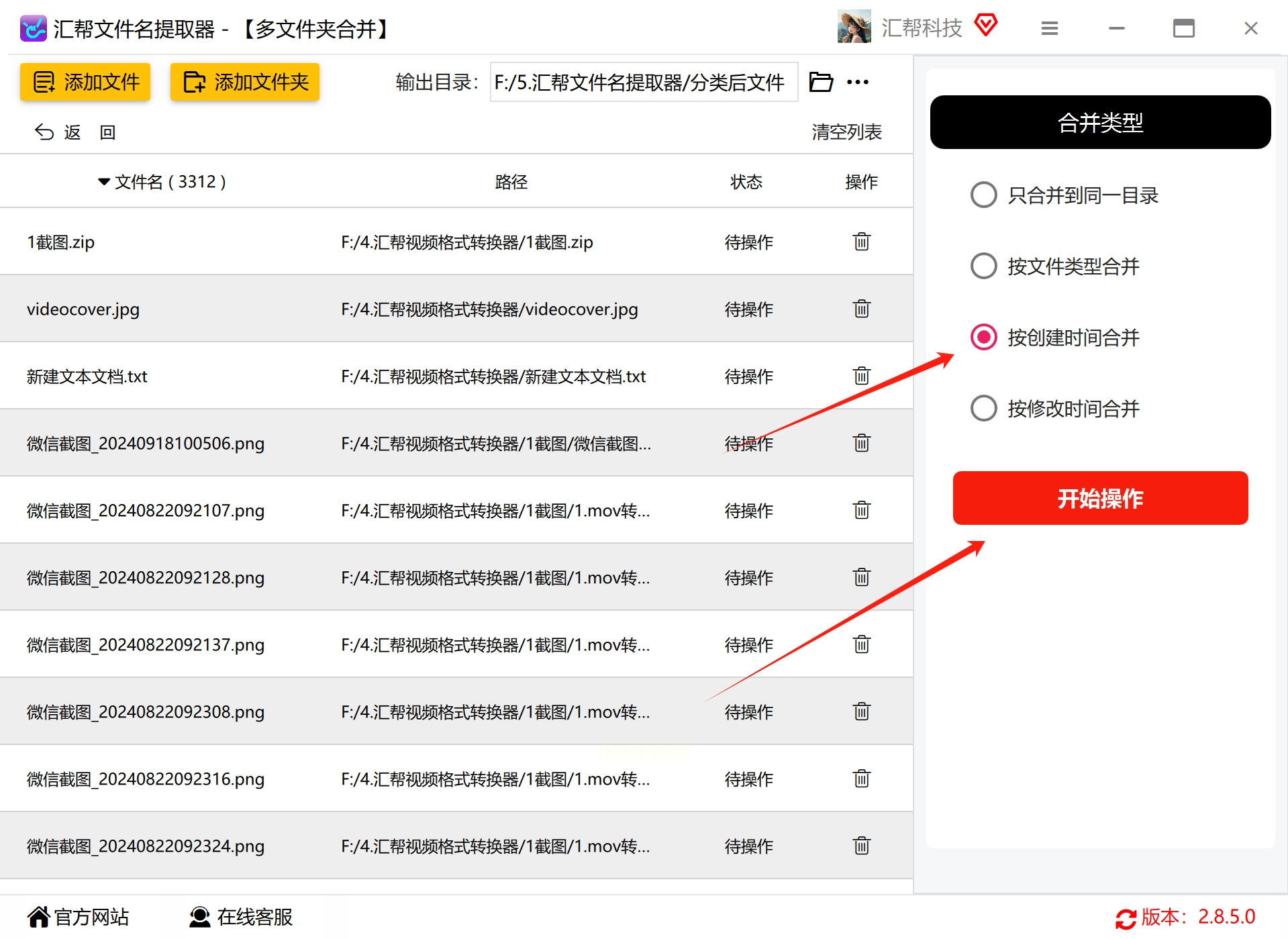This screenshot has width=1288, height=939.
Task: Click the 添加文件 button
Action: point(85,82)
